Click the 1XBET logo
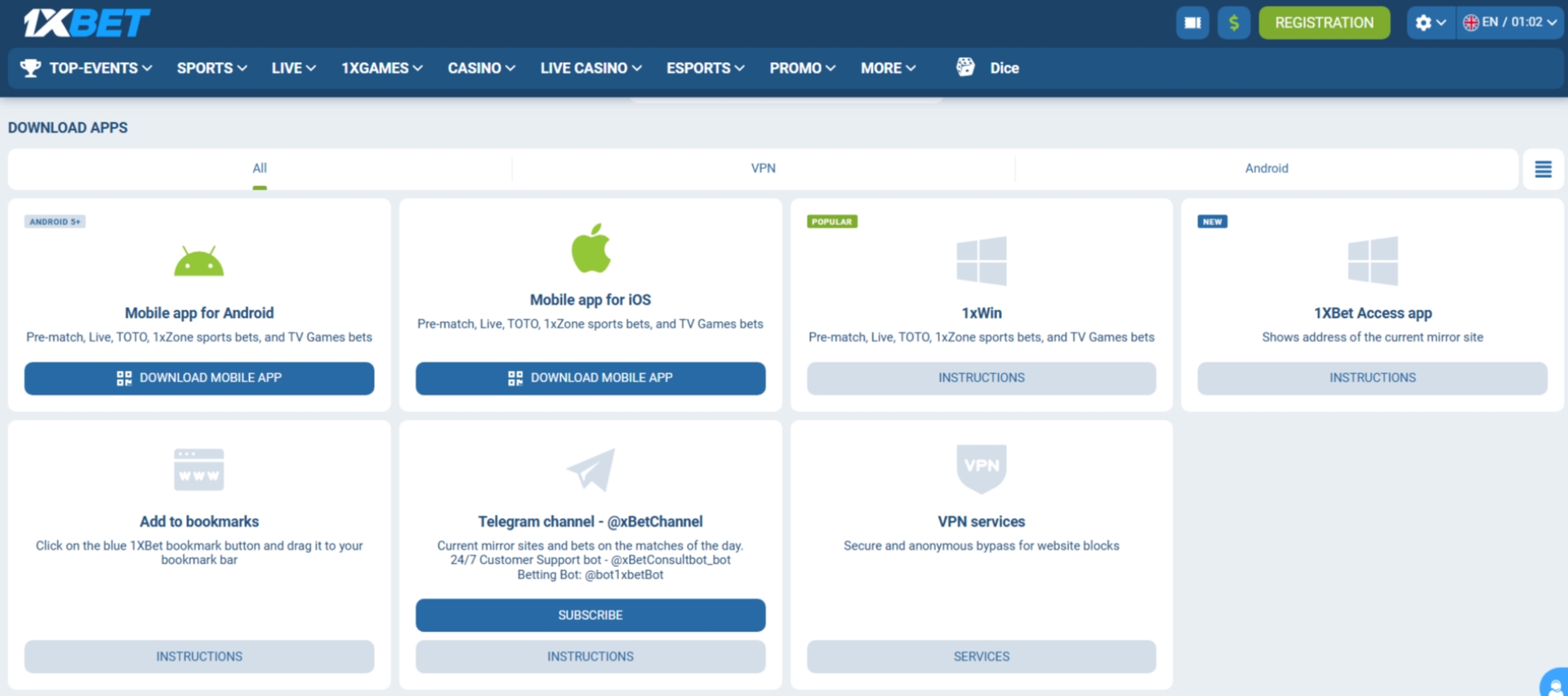1568x696 pixels. [87, 23]
